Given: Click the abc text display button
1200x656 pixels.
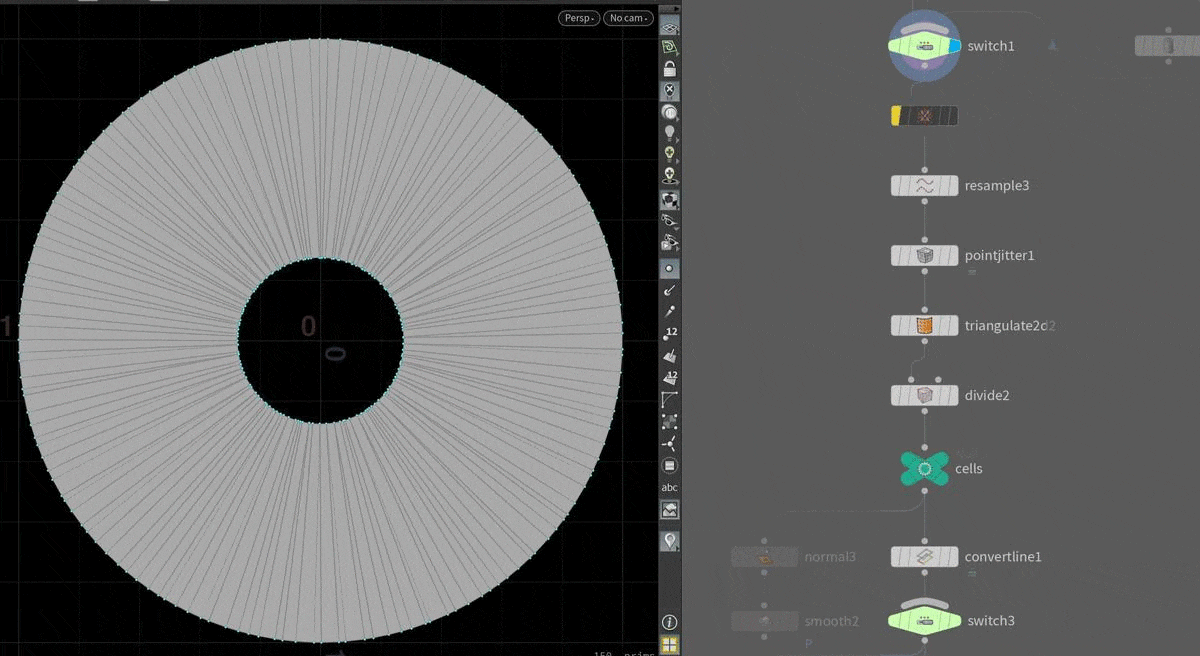Looking at the screenshot, I should [x=670, y=488].
